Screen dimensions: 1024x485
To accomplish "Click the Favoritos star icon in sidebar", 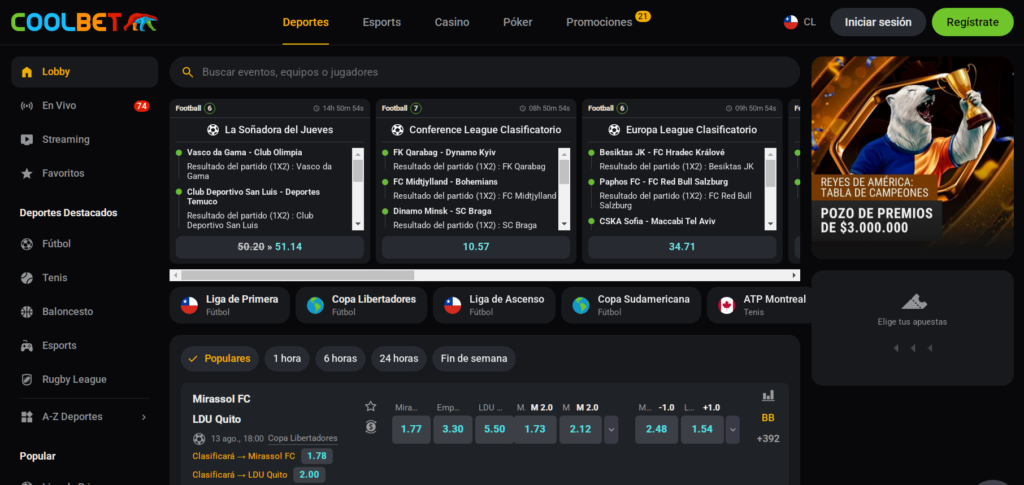I will tap(27, 174).
